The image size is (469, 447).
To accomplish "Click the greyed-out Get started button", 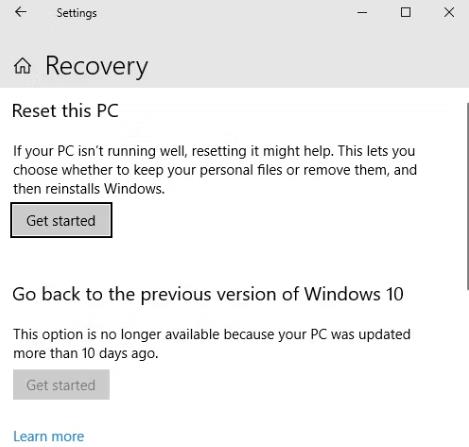I will click(x=61, y=384).
